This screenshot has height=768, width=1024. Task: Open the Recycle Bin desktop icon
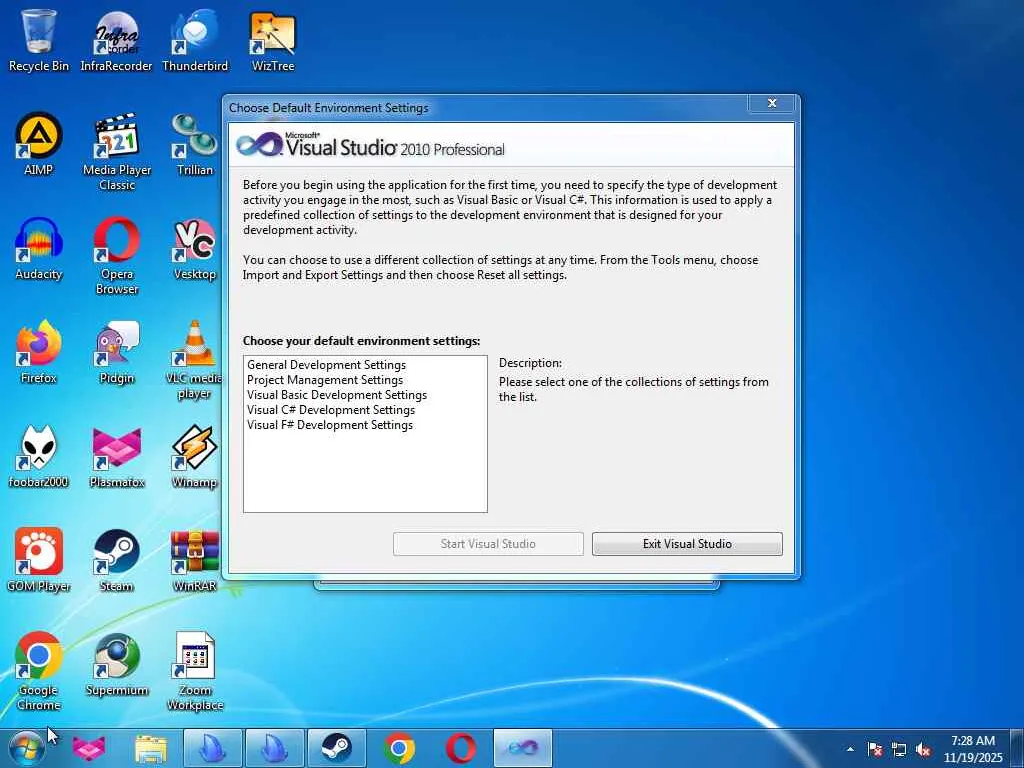point(39,40)
